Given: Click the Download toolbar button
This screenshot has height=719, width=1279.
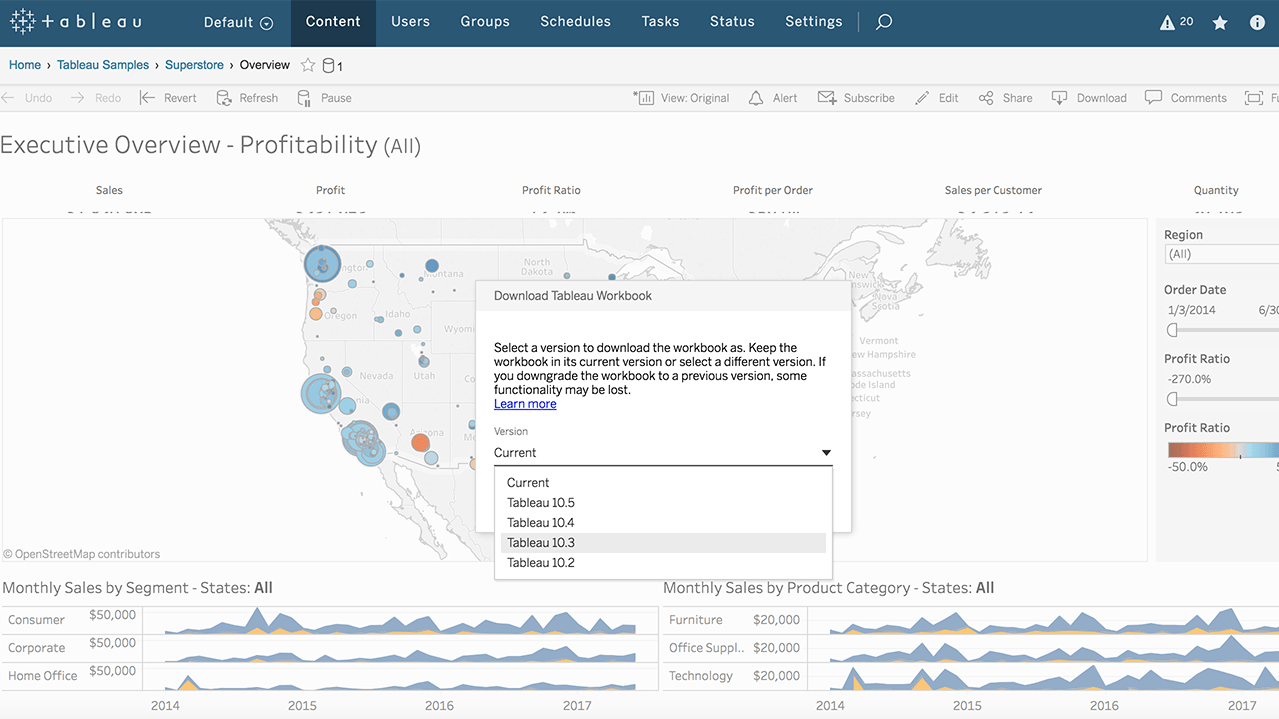Looking at the screenshot, I should point(1088,98).
